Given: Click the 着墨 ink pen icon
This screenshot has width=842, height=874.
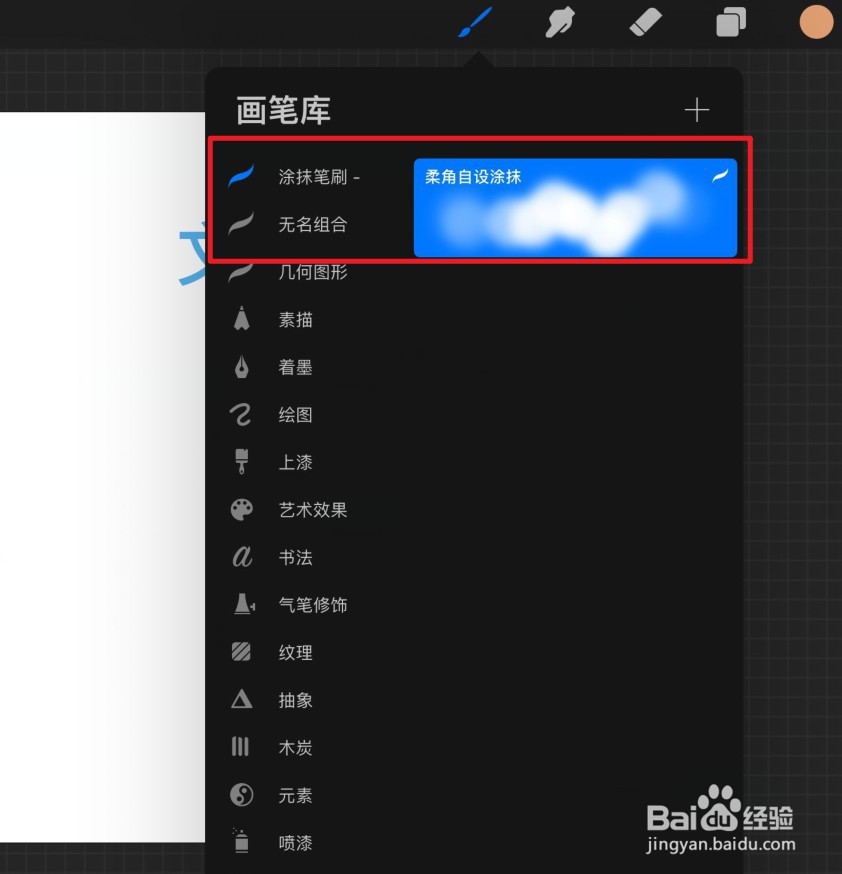Looking at the screenshot, I should [241, 366].
